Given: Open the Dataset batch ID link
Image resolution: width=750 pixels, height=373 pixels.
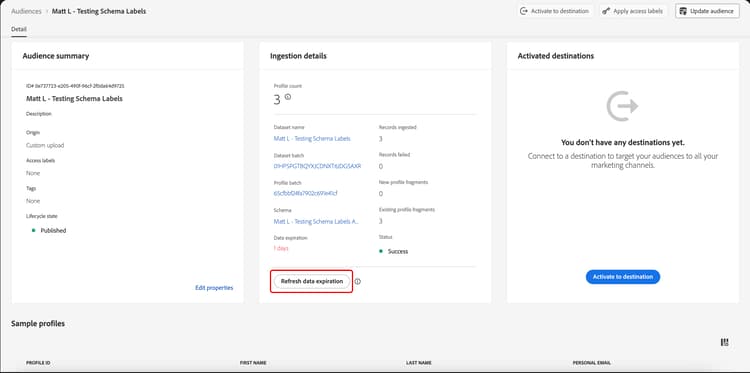Looking at the screenshot, I should pyautogui.click(x=317, y=166).
